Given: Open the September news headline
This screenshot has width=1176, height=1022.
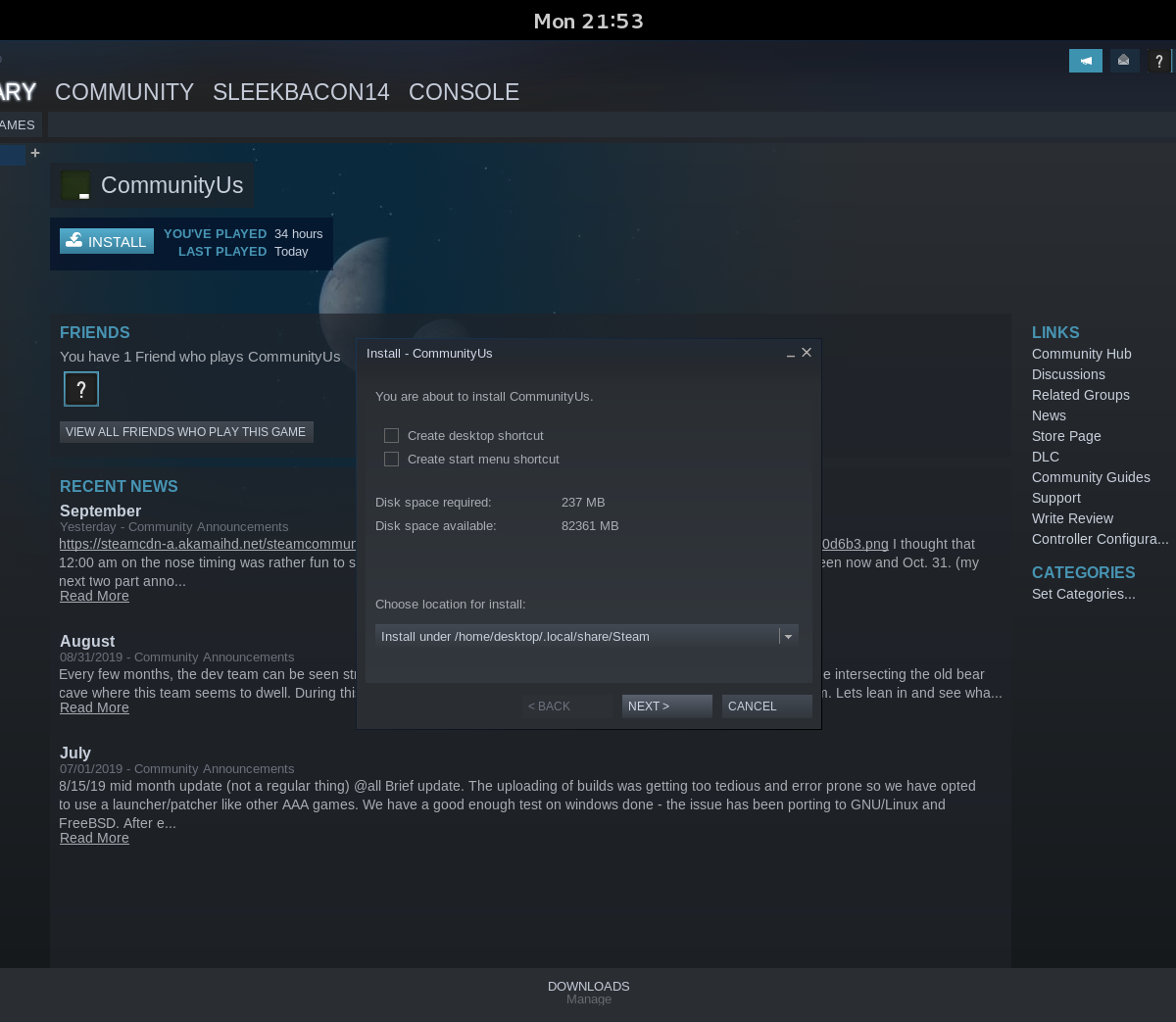Looking at the screenshot, I should click(100, 511).
